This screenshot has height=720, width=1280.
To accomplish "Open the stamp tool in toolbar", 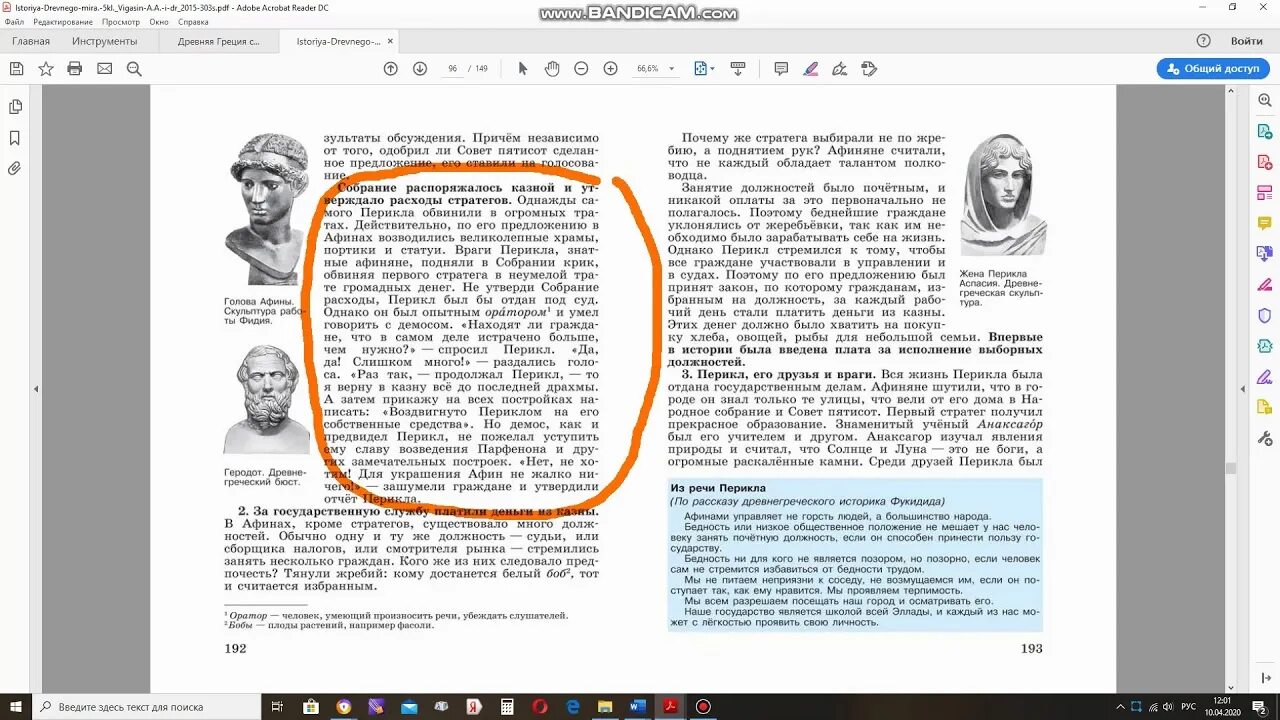I will [x=869, y=69].
